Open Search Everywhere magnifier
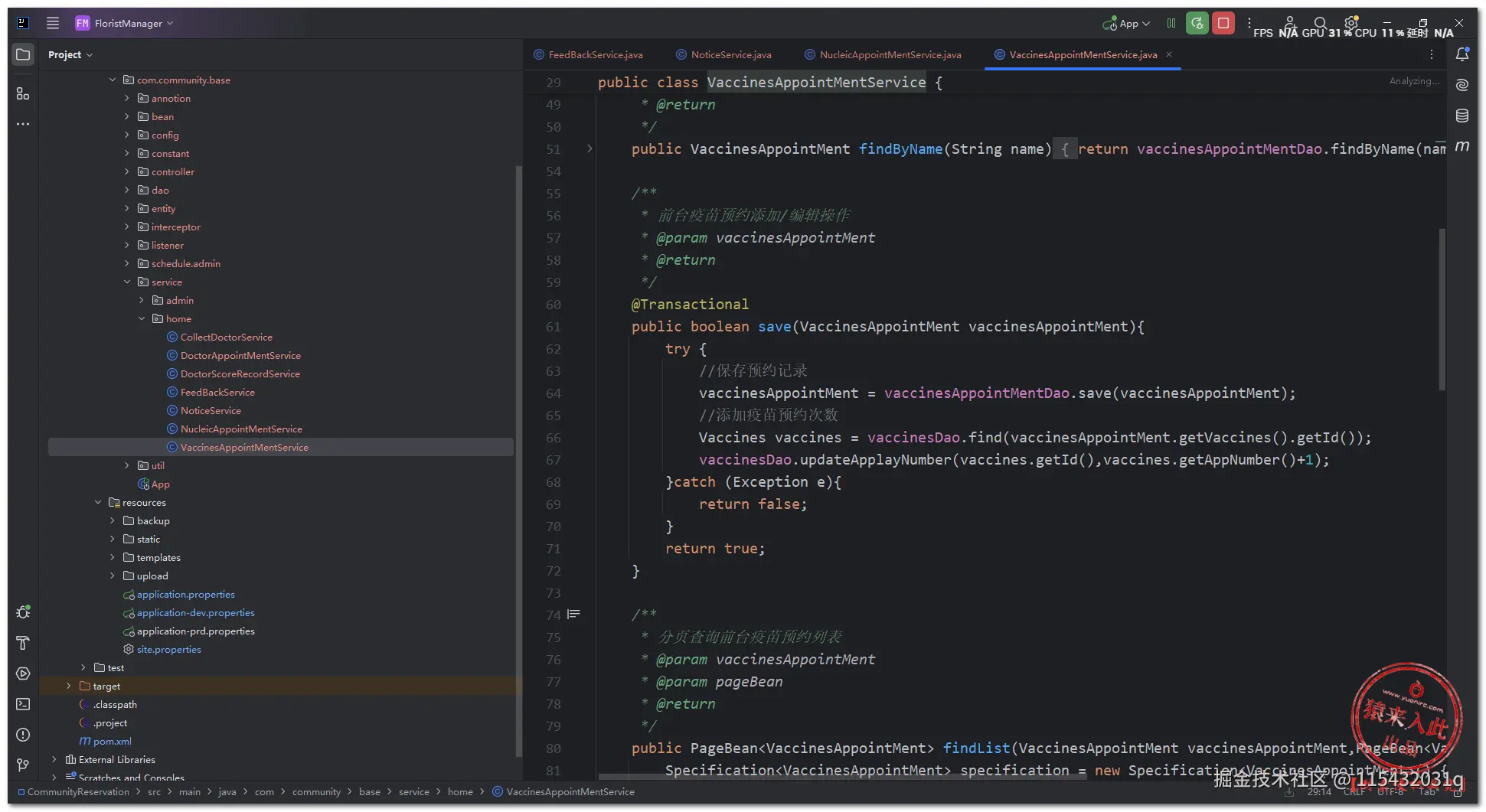1486x812 pixels. pos(1321,23)
